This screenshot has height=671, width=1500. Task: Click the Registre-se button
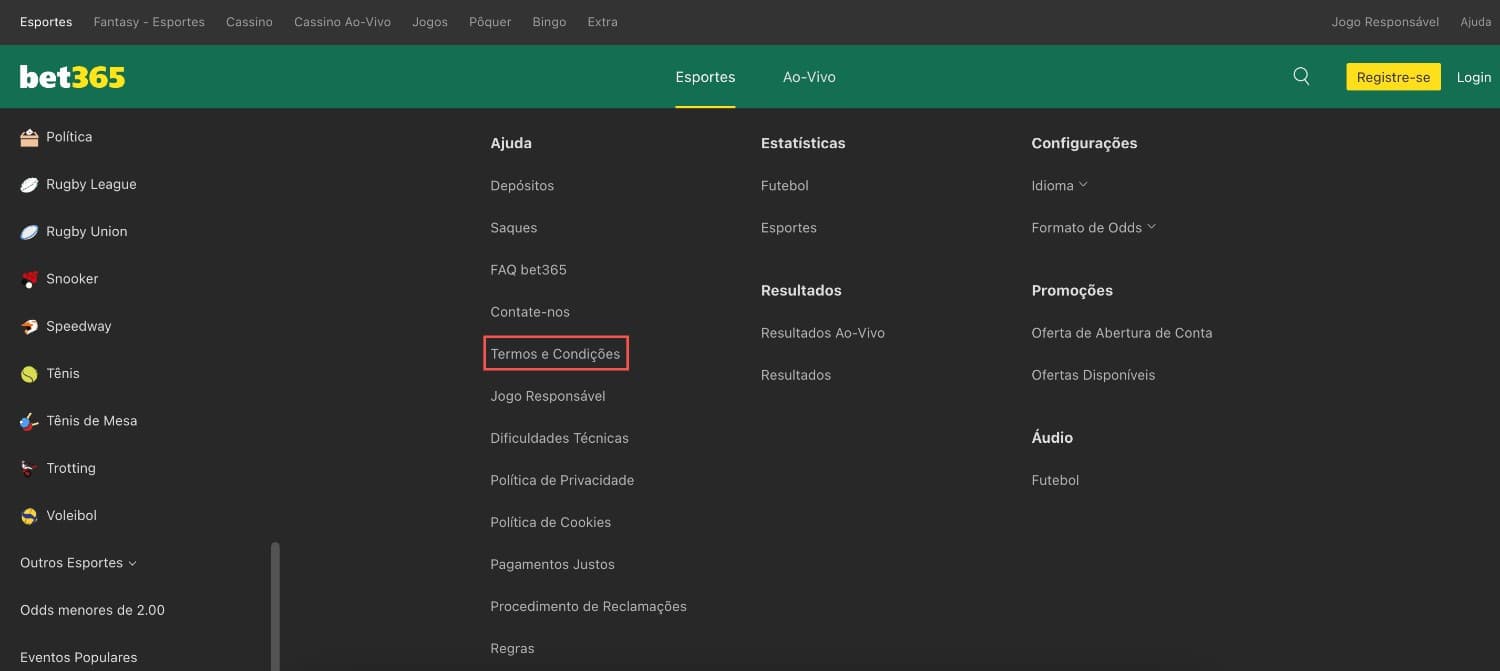click(x=1393, y=77)
